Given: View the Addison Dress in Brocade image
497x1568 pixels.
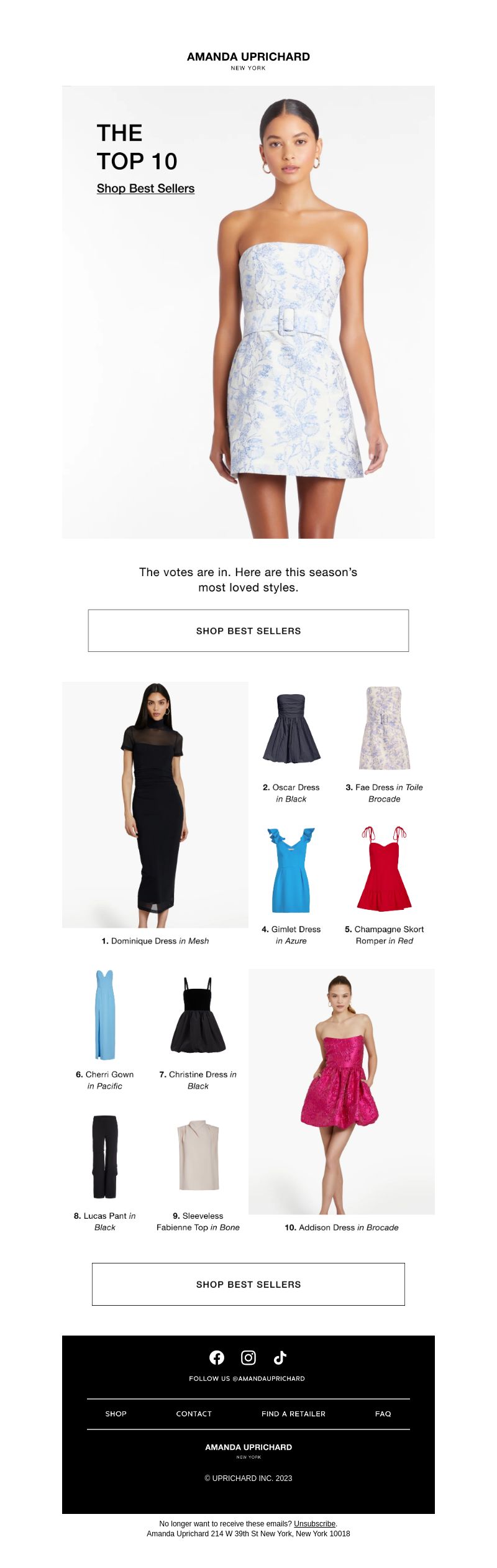Looking at the screenshot, I should coord(342,1091).
